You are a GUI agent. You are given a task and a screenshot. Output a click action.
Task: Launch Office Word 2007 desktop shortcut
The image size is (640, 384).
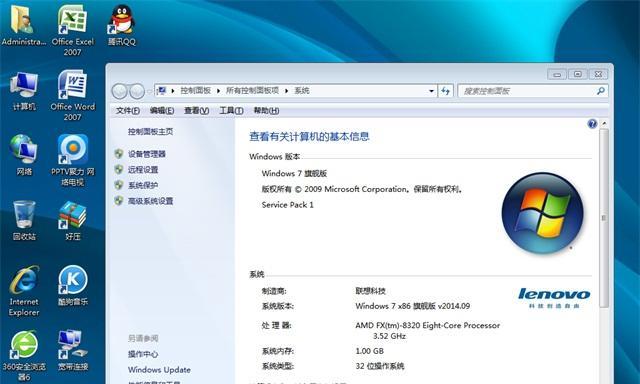73,95
